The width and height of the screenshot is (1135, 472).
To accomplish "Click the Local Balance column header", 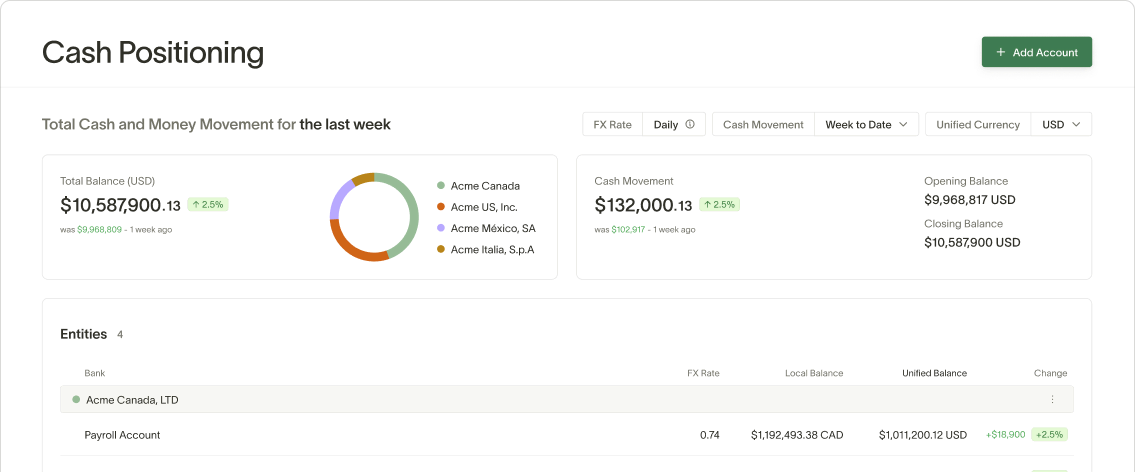I will click(814, 374).
